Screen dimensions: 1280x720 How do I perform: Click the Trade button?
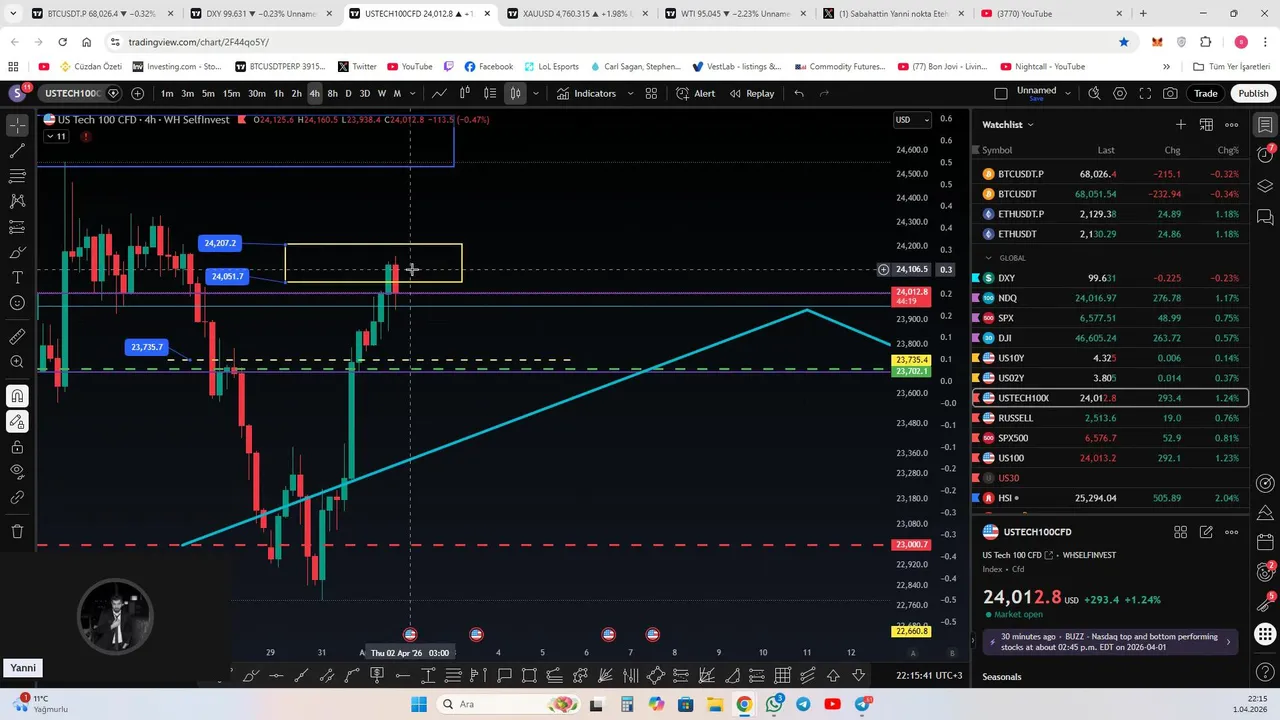pyautogui.click(x=1205, y=93)
